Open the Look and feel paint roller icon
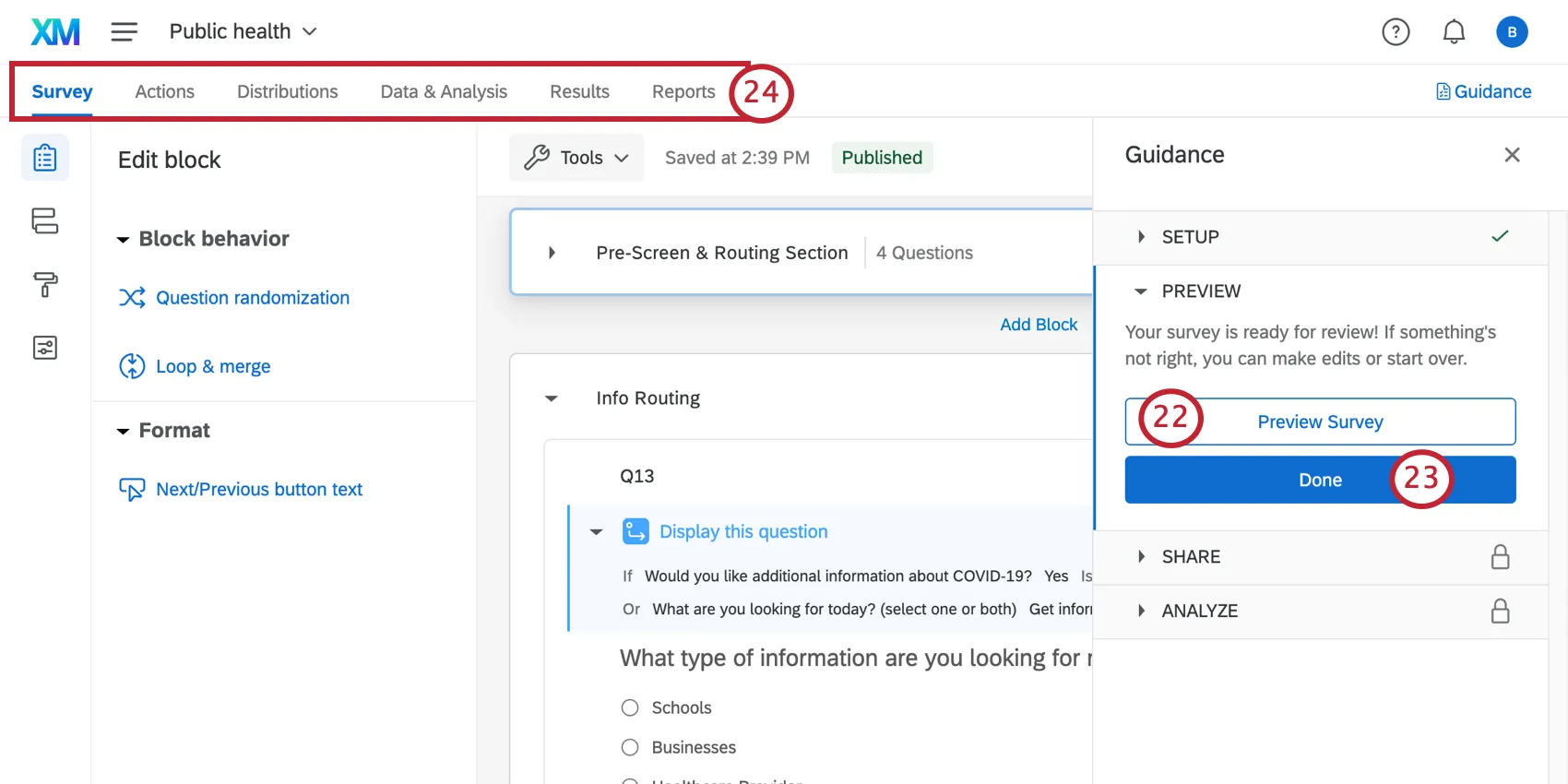The width and height of the screenshot is (1568, 784). tap(44, 284)
